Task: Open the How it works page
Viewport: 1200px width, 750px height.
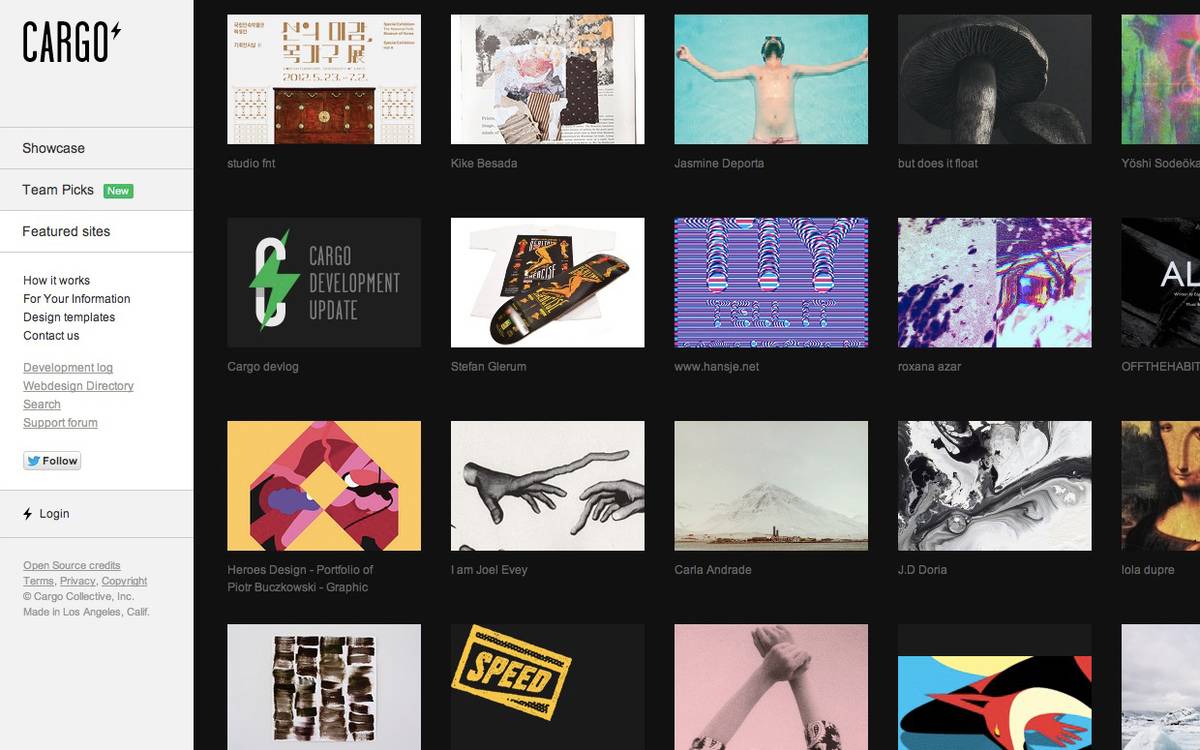Action: (56, 280)
